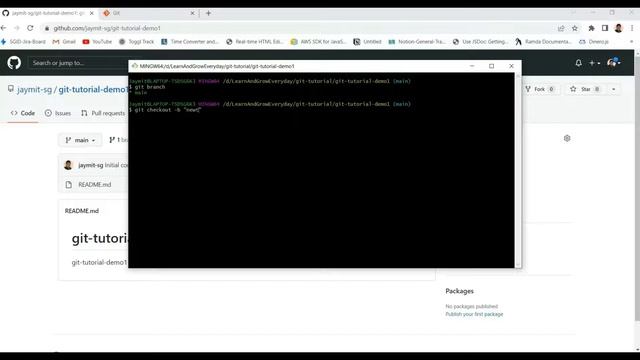640x360 pixels.
Task: Open the Use JSDoc Getting bookmark
Action: 480,42
